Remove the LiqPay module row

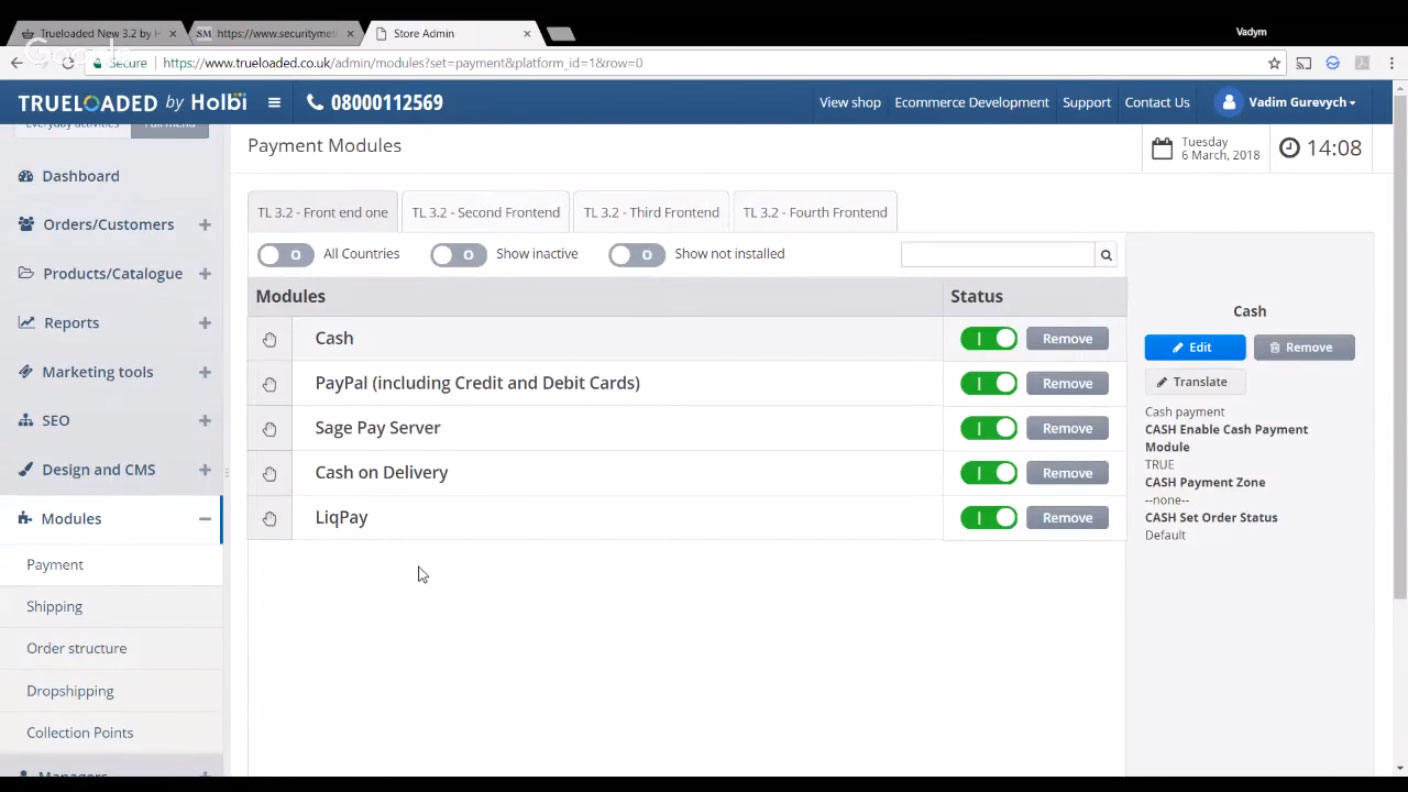pyautogui.click(x=1067, y=518)
